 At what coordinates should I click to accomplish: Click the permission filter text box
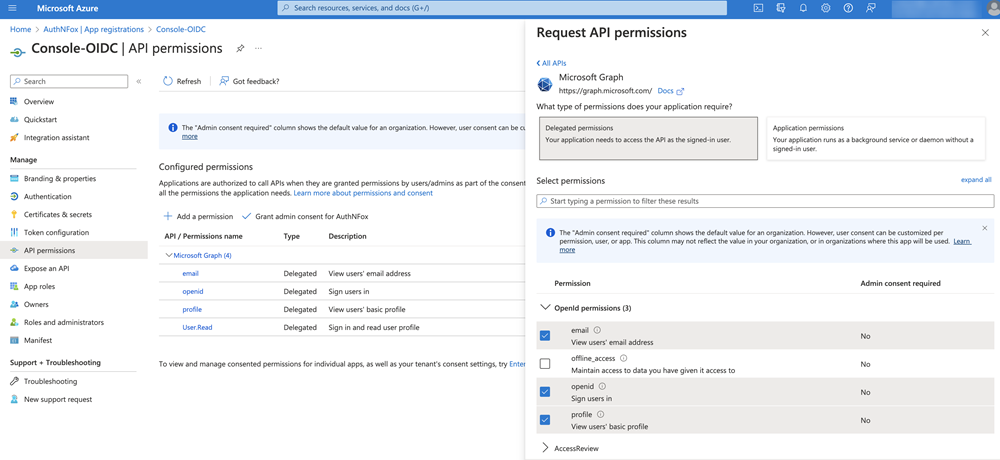click(765, 201)
